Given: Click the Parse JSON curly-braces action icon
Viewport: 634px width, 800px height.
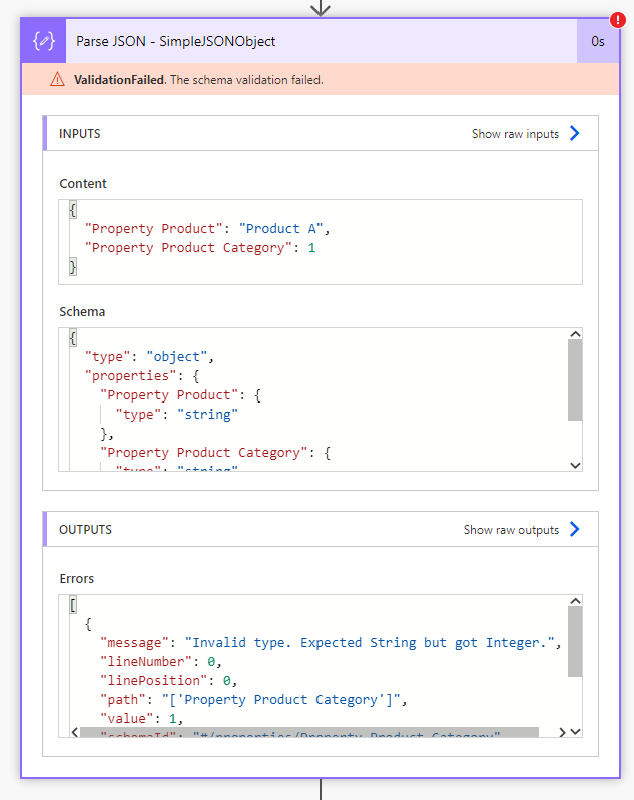Looking at the screenshot, I should pos(42,41).
